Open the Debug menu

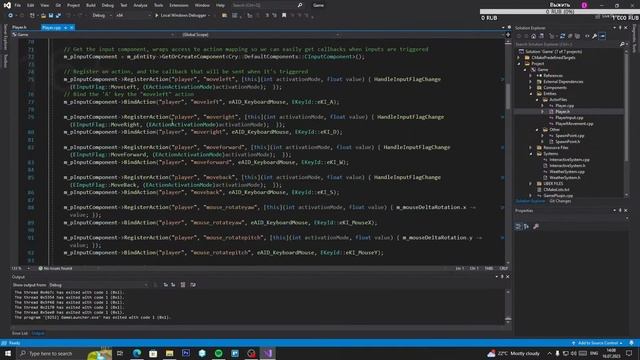click(108, 5)
